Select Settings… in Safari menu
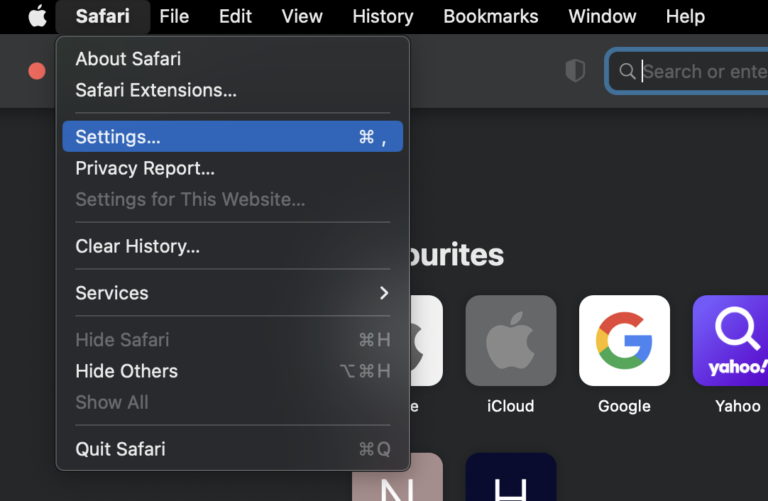This screenshot has width=768, height=501. (x=233, y=137)
